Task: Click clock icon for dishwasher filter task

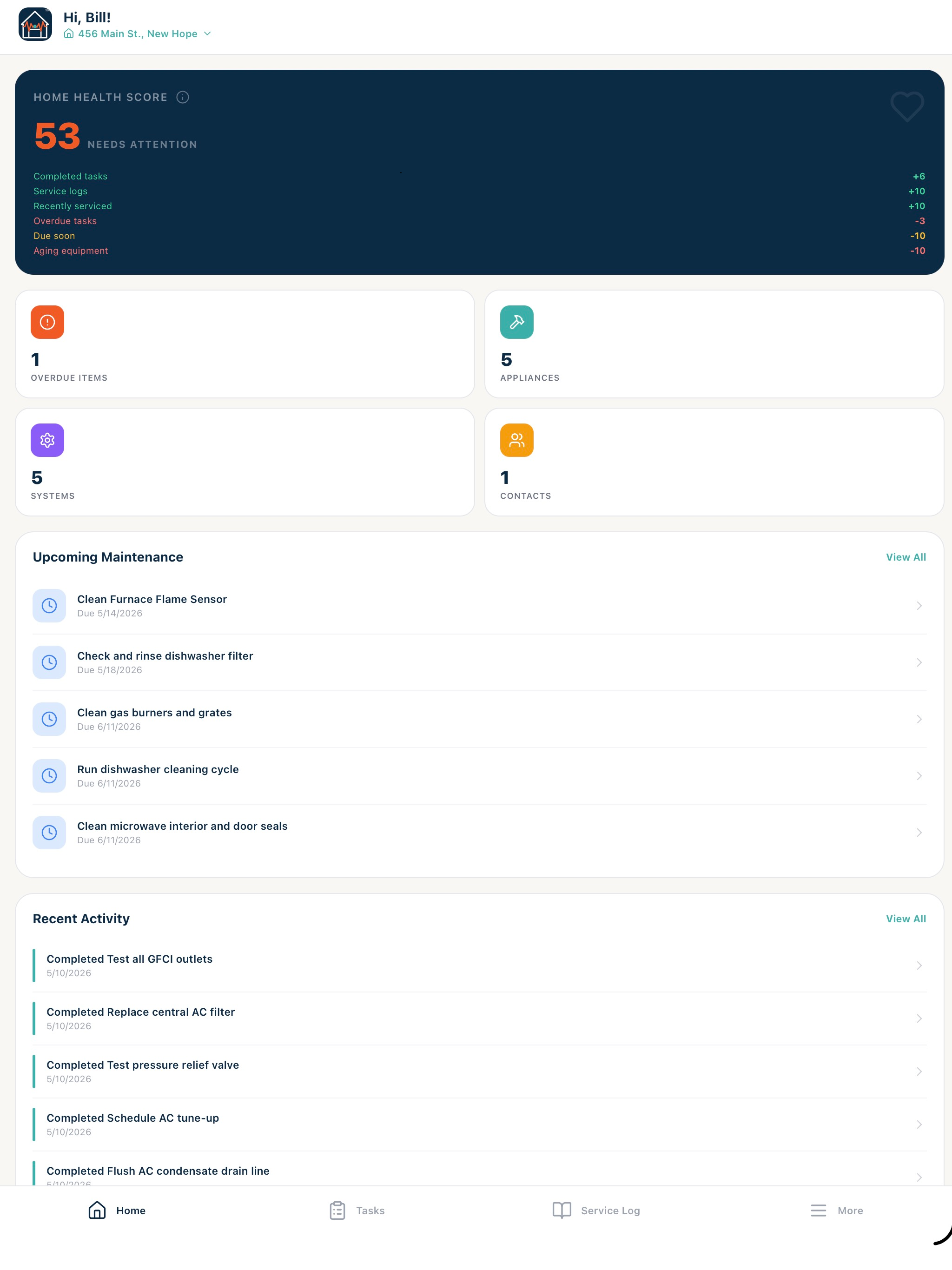Action: click(49, 662)
